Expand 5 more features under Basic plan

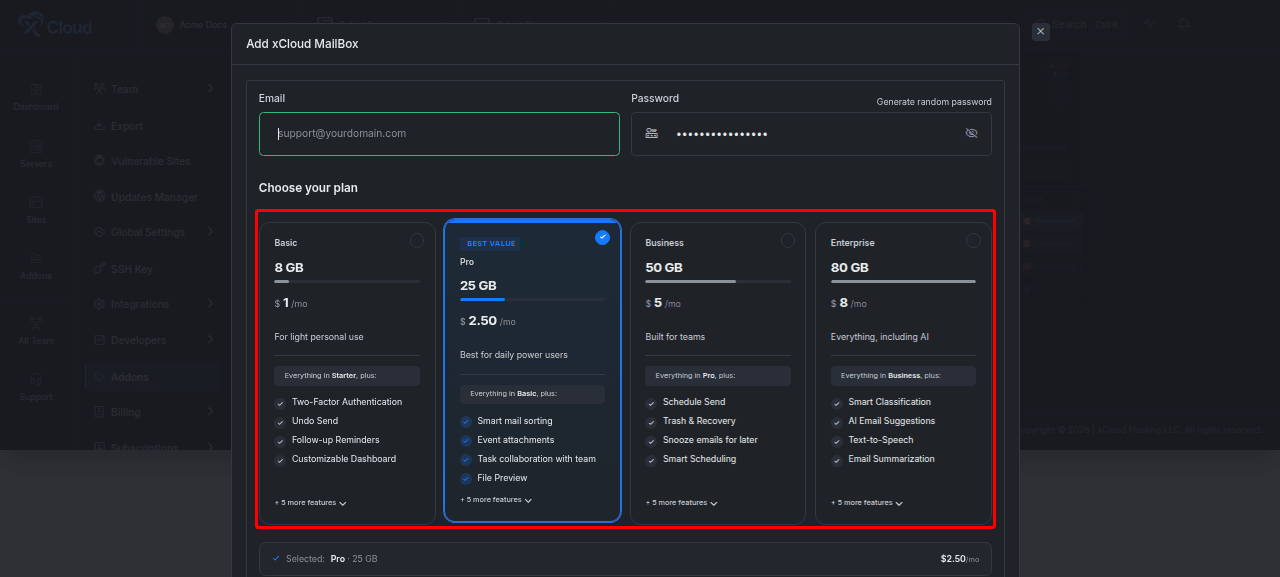pos(311,503)
